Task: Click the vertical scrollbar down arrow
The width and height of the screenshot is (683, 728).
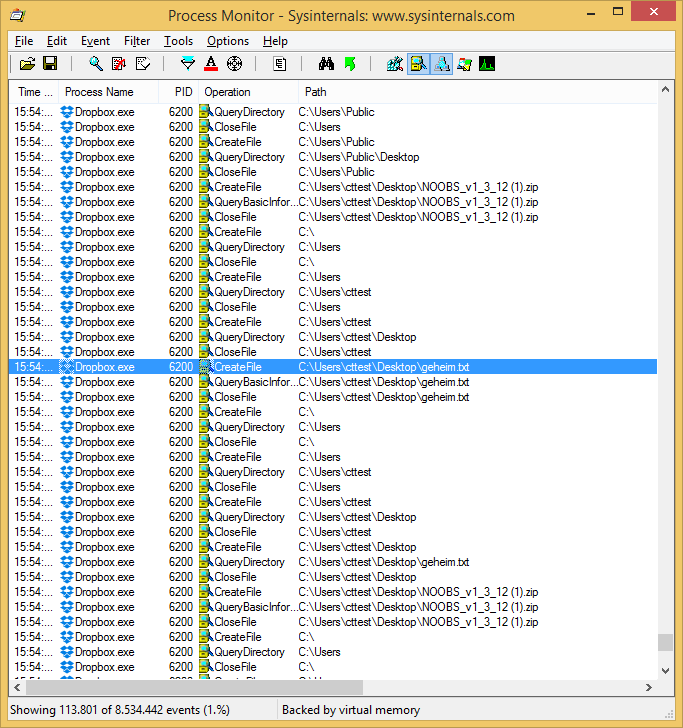Action: [665, 671]
